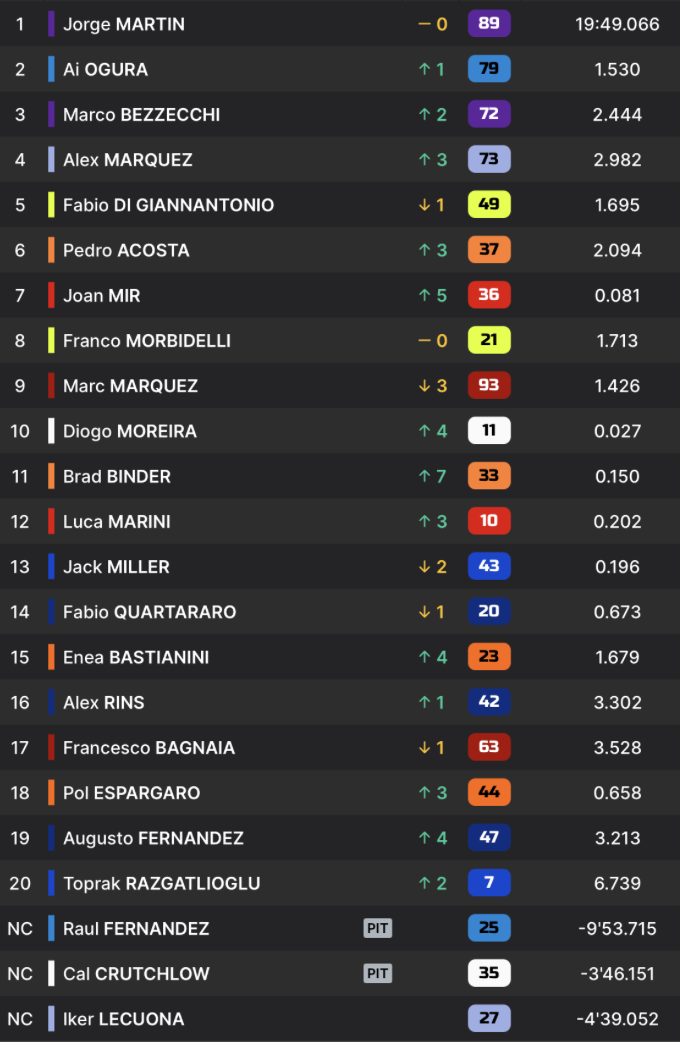
Task: Click the yellow team stripe beside Franco MORBIDELLI
Action: tap(51, 340)
